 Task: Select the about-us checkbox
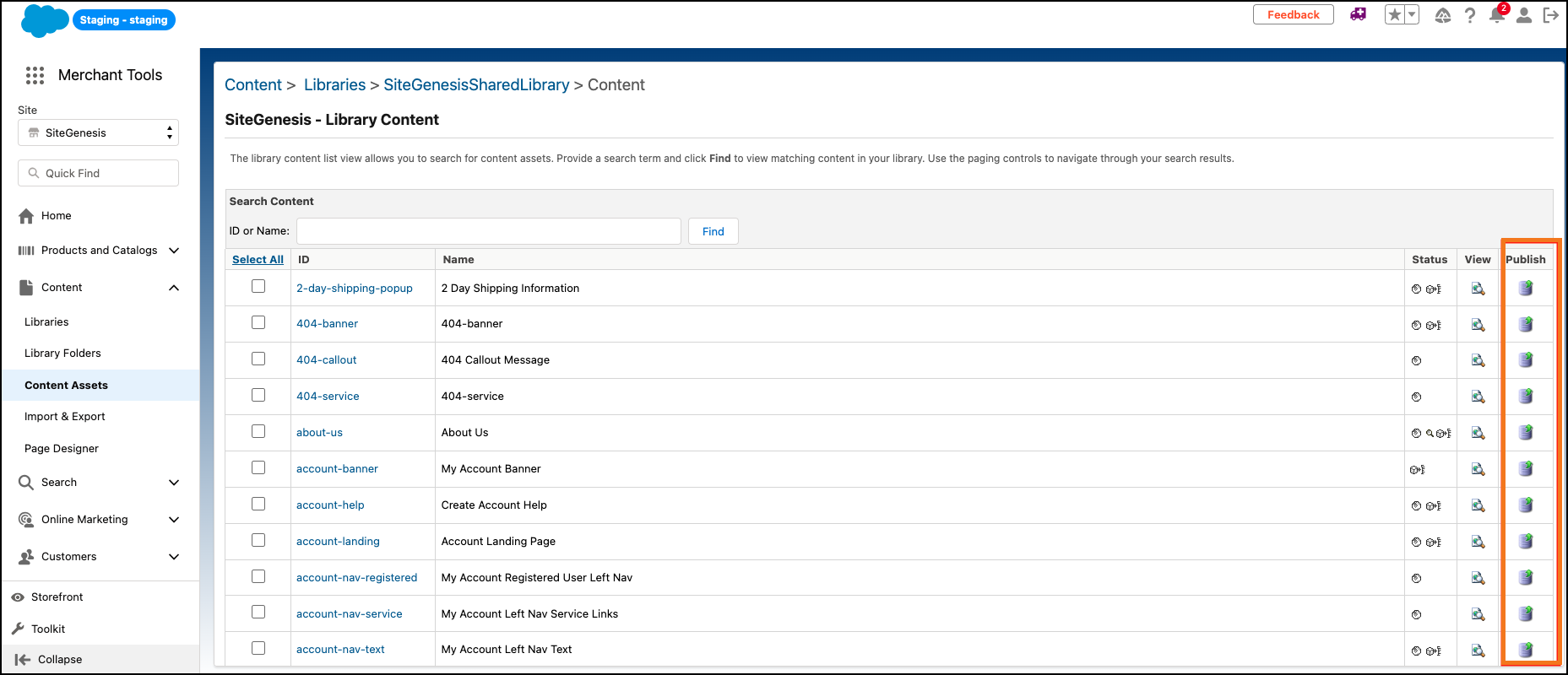(258, 432)
